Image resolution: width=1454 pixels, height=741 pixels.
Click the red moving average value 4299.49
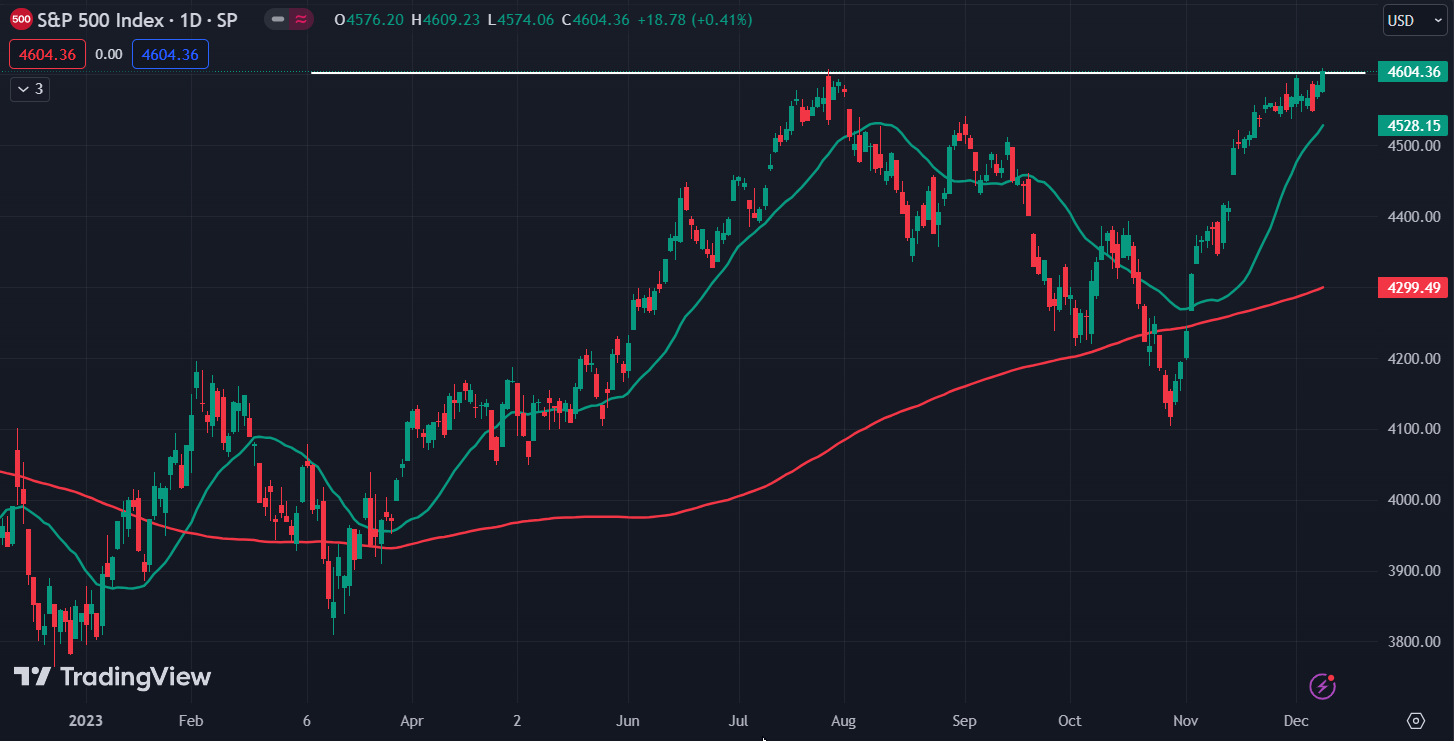click(x=1412, y=287)
